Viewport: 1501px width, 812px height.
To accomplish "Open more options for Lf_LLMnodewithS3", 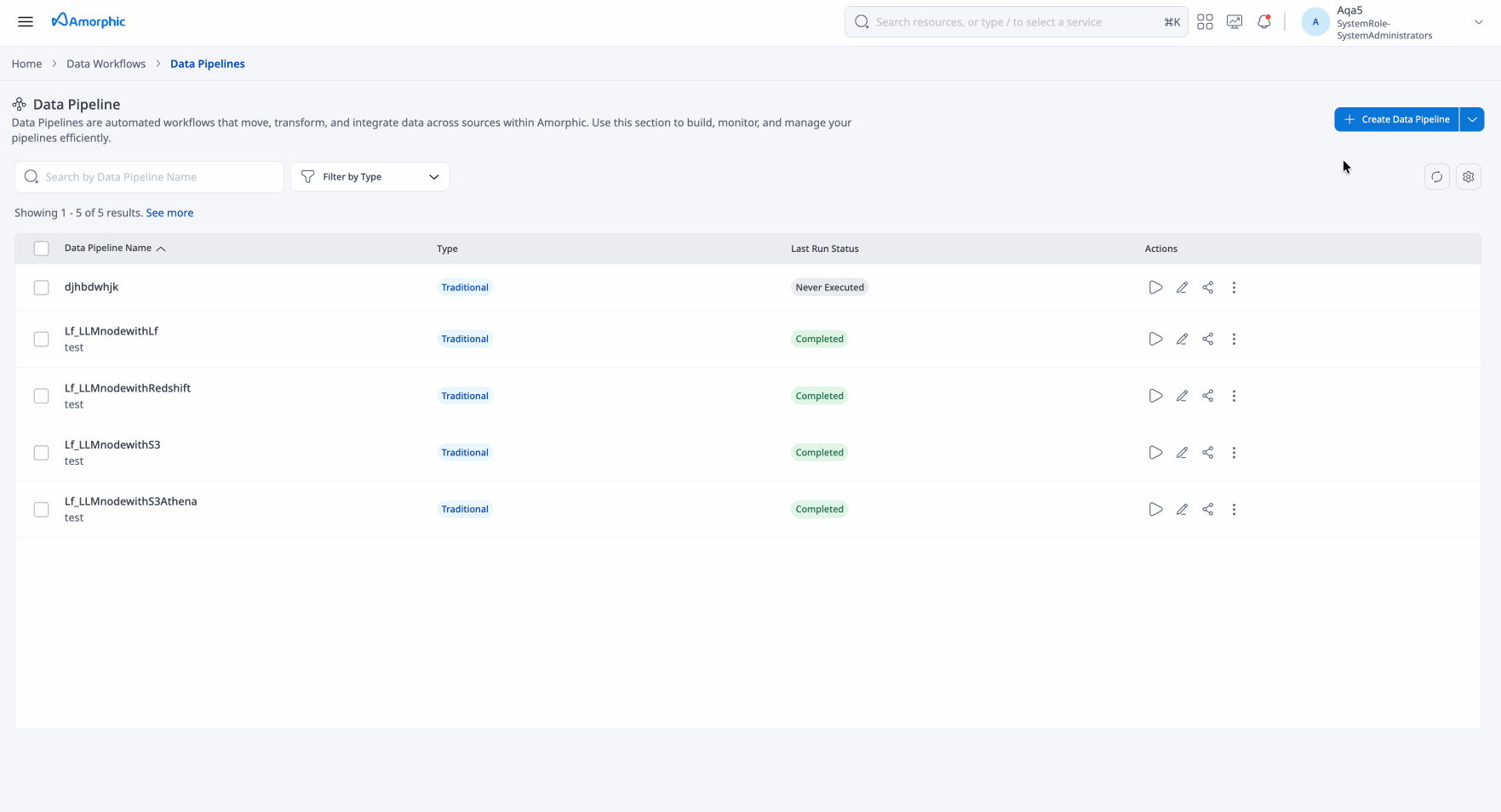I will pos(1234,453).
